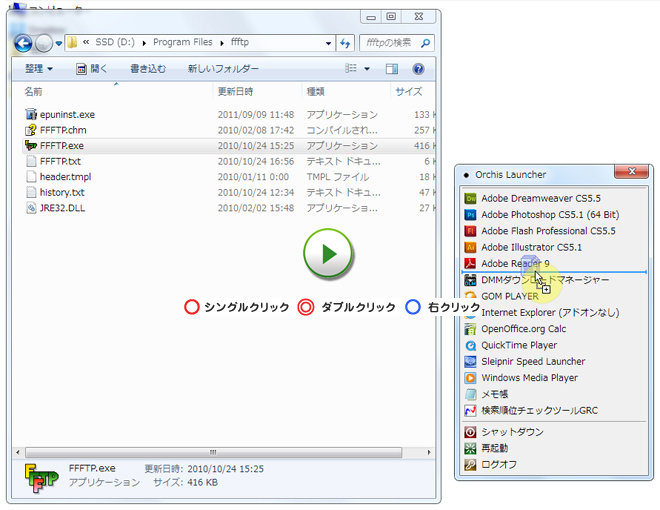This screenshot has height=510, width=660.
Task: Toggle the preview pane icon
Action: point(391,69)
